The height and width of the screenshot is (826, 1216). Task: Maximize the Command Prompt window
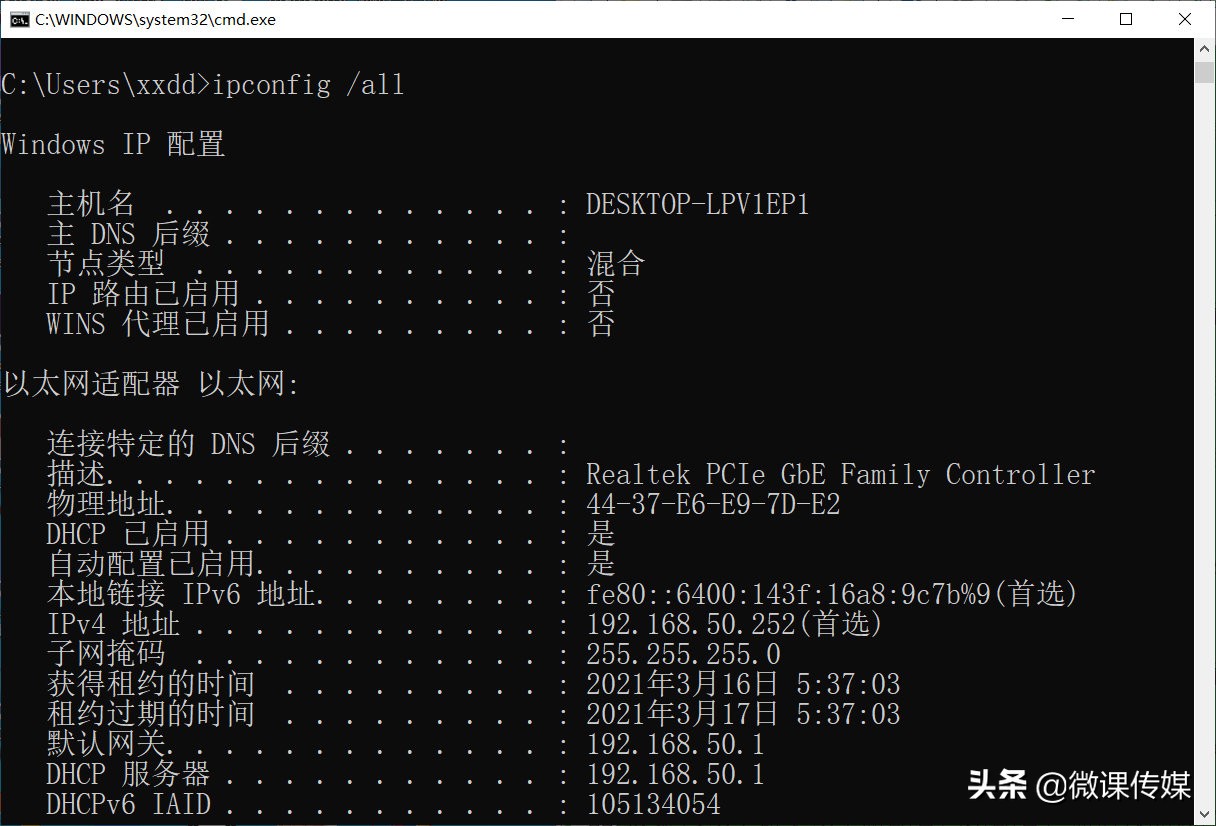[x=1125, y=18]
